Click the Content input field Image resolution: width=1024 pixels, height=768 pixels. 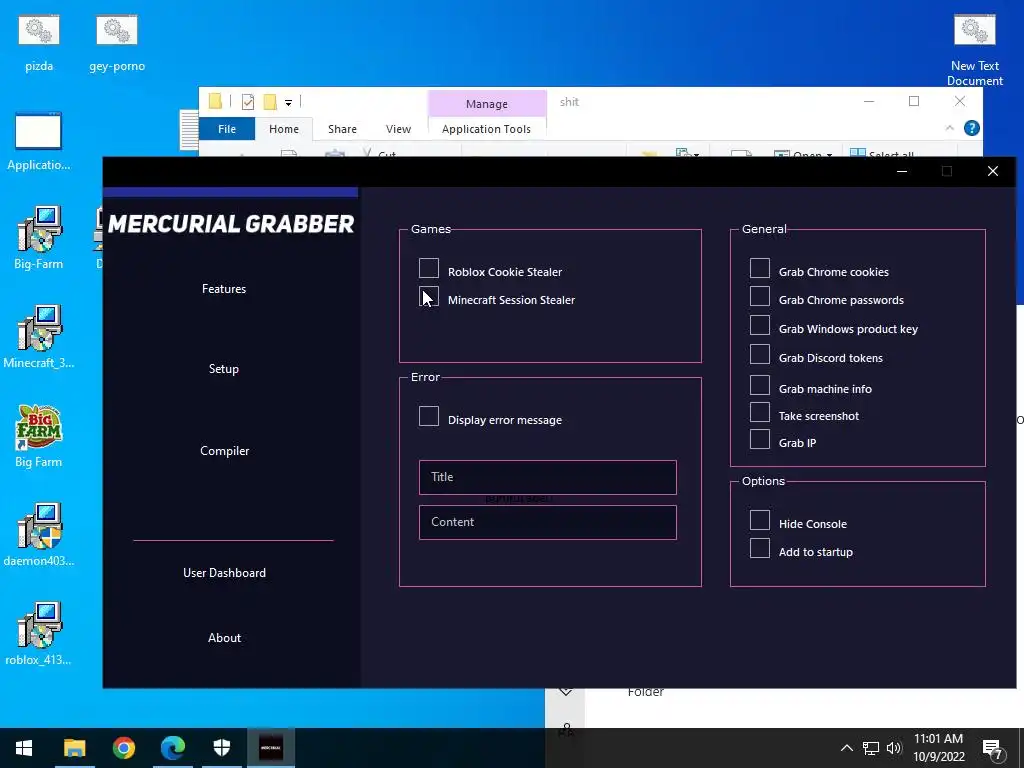pos(547,522)
